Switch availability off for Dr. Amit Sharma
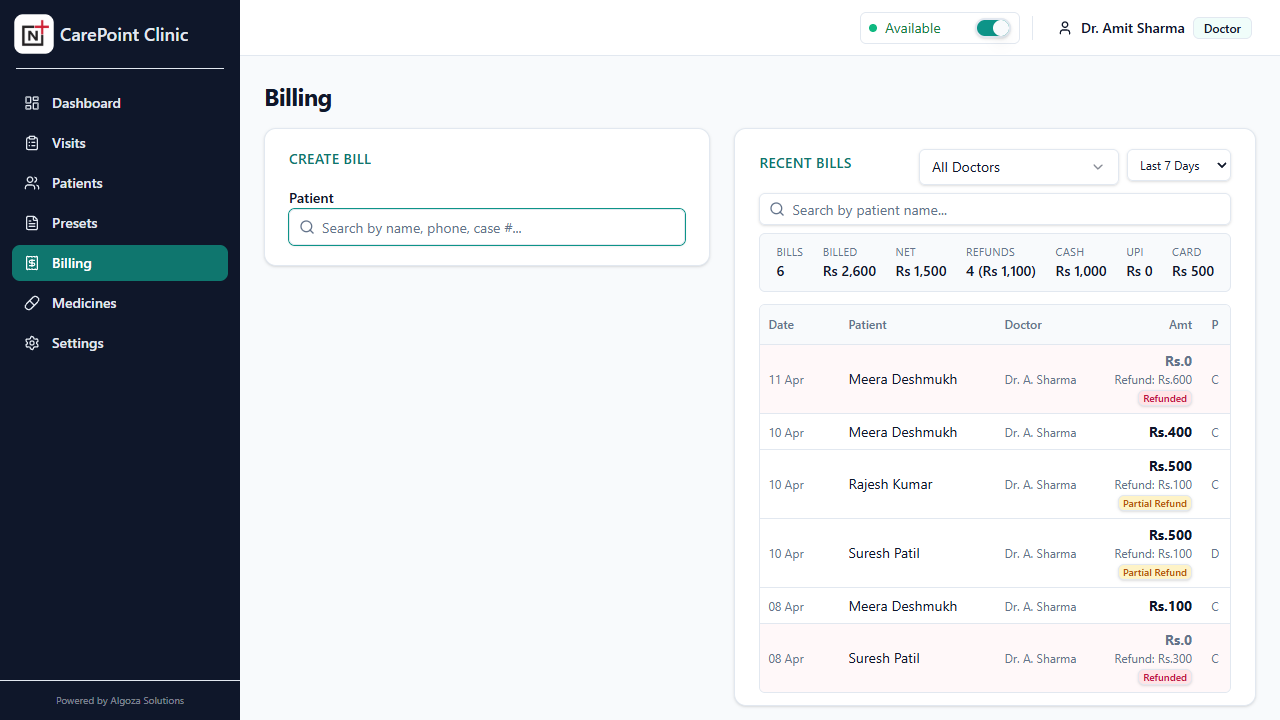The image size is (1280, 720). coord(992,28)
